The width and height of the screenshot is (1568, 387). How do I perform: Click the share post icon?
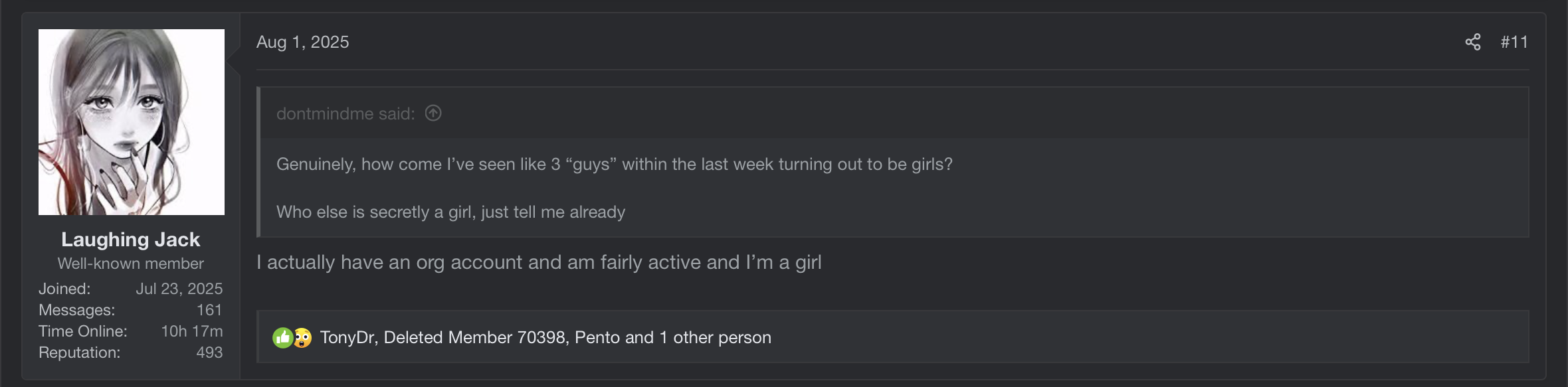click(x=1472, y=42)
